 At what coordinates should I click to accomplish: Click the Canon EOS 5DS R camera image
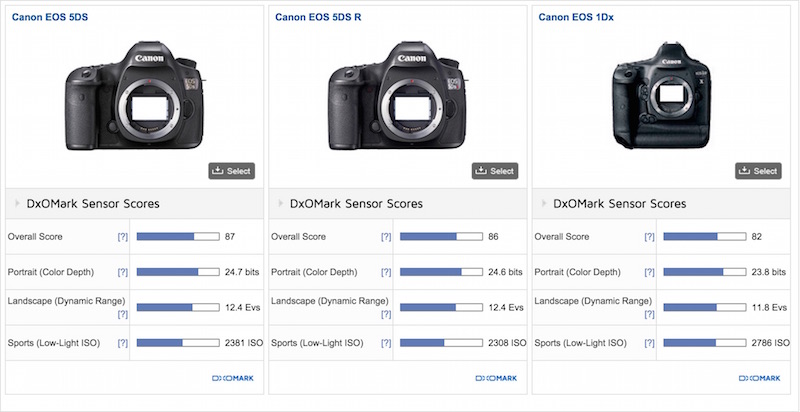[398, 96]
